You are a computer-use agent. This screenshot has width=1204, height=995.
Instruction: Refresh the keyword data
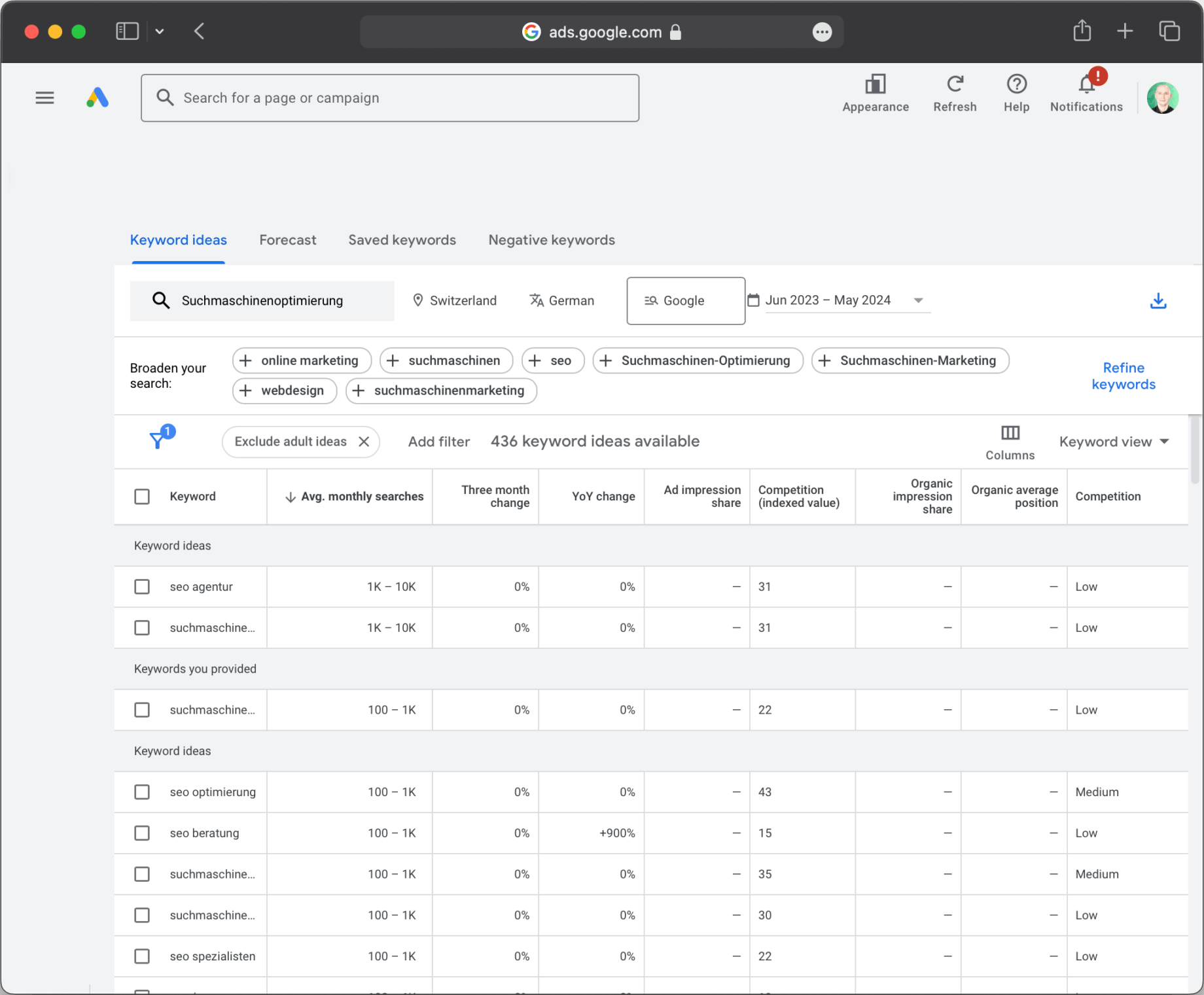pos(955,92)
